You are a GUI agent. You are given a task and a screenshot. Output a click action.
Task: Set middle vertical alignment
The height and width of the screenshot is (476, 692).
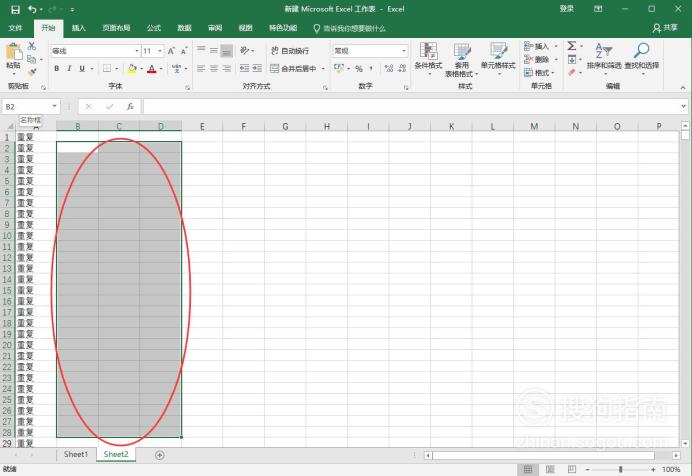tap(214, 50)
